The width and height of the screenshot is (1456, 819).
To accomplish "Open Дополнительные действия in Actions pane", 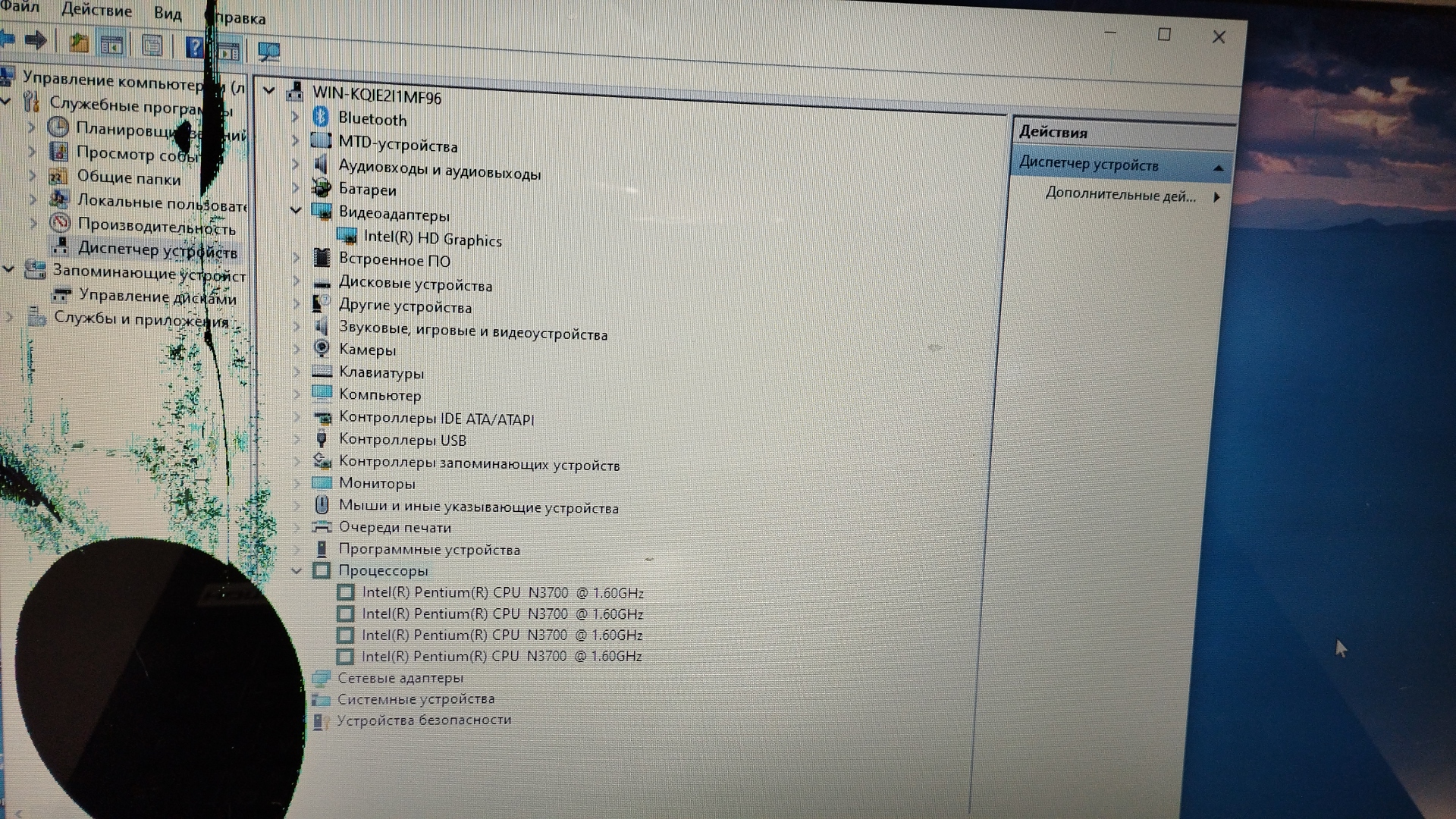I will [1120, 195].
